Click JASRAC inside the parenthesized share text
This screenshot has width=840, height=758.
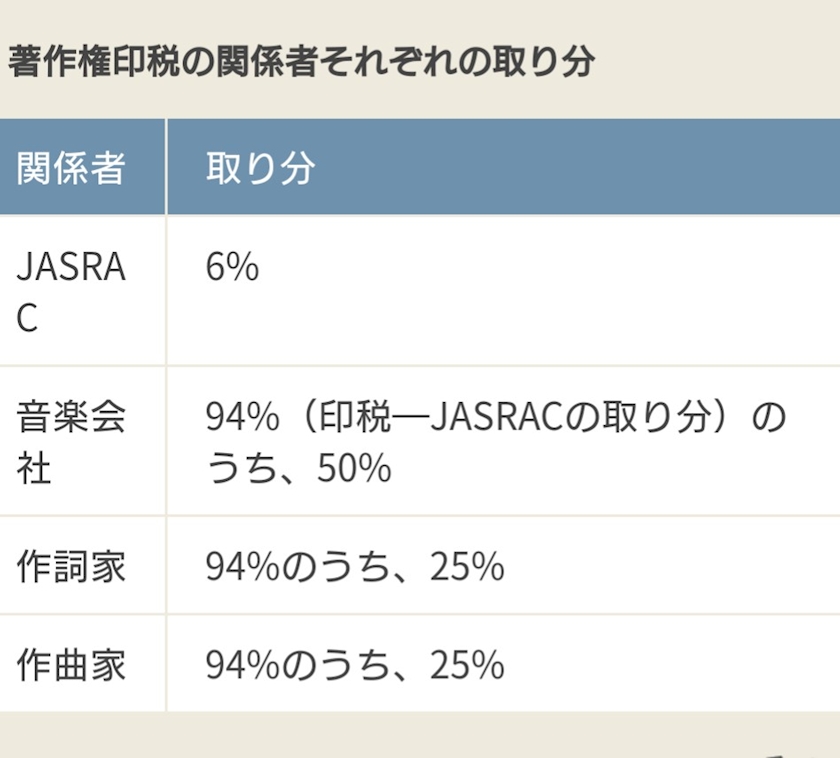[497, 417]
